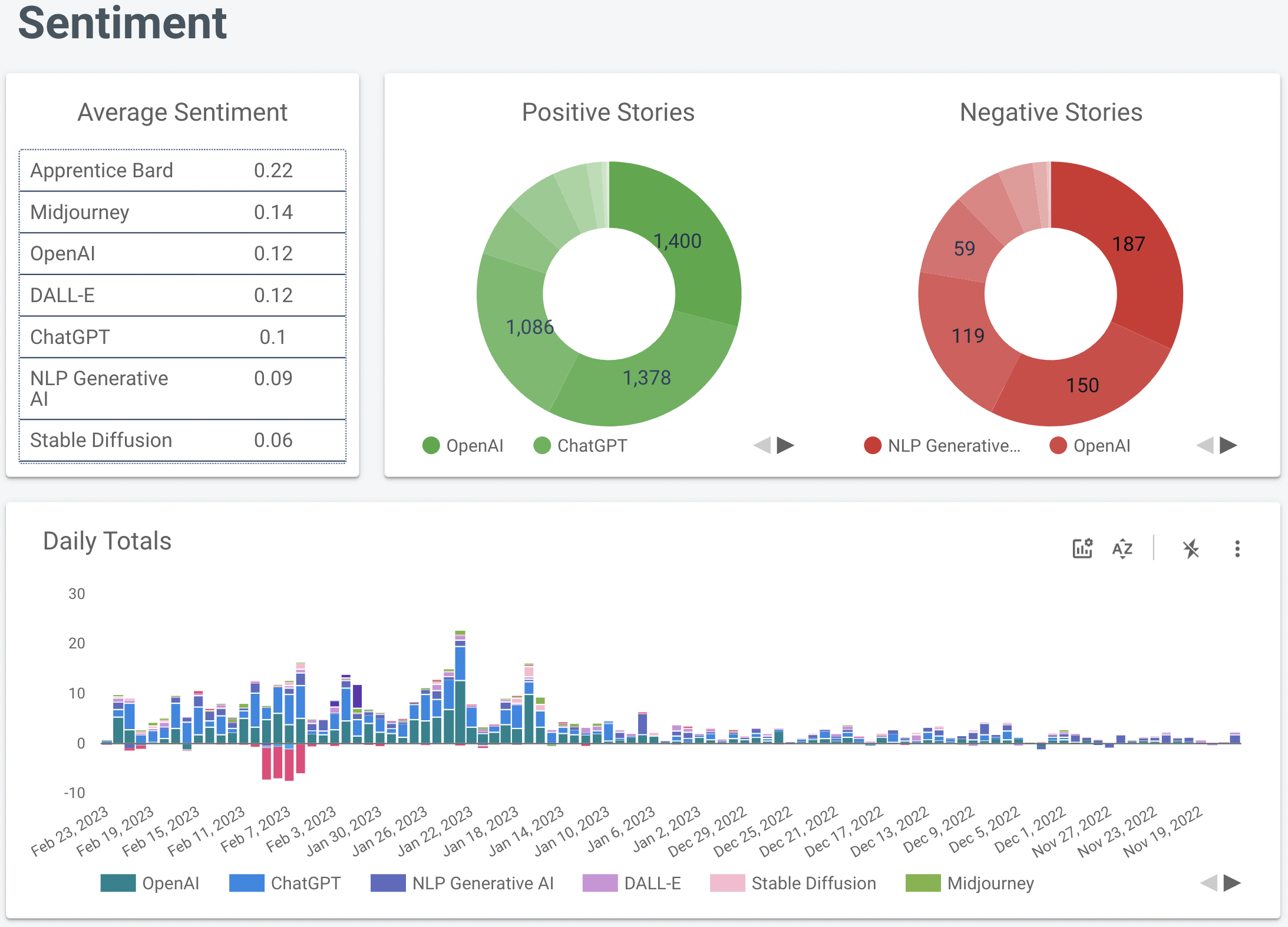Click the 0.22 sentiment value

[273, 171]
